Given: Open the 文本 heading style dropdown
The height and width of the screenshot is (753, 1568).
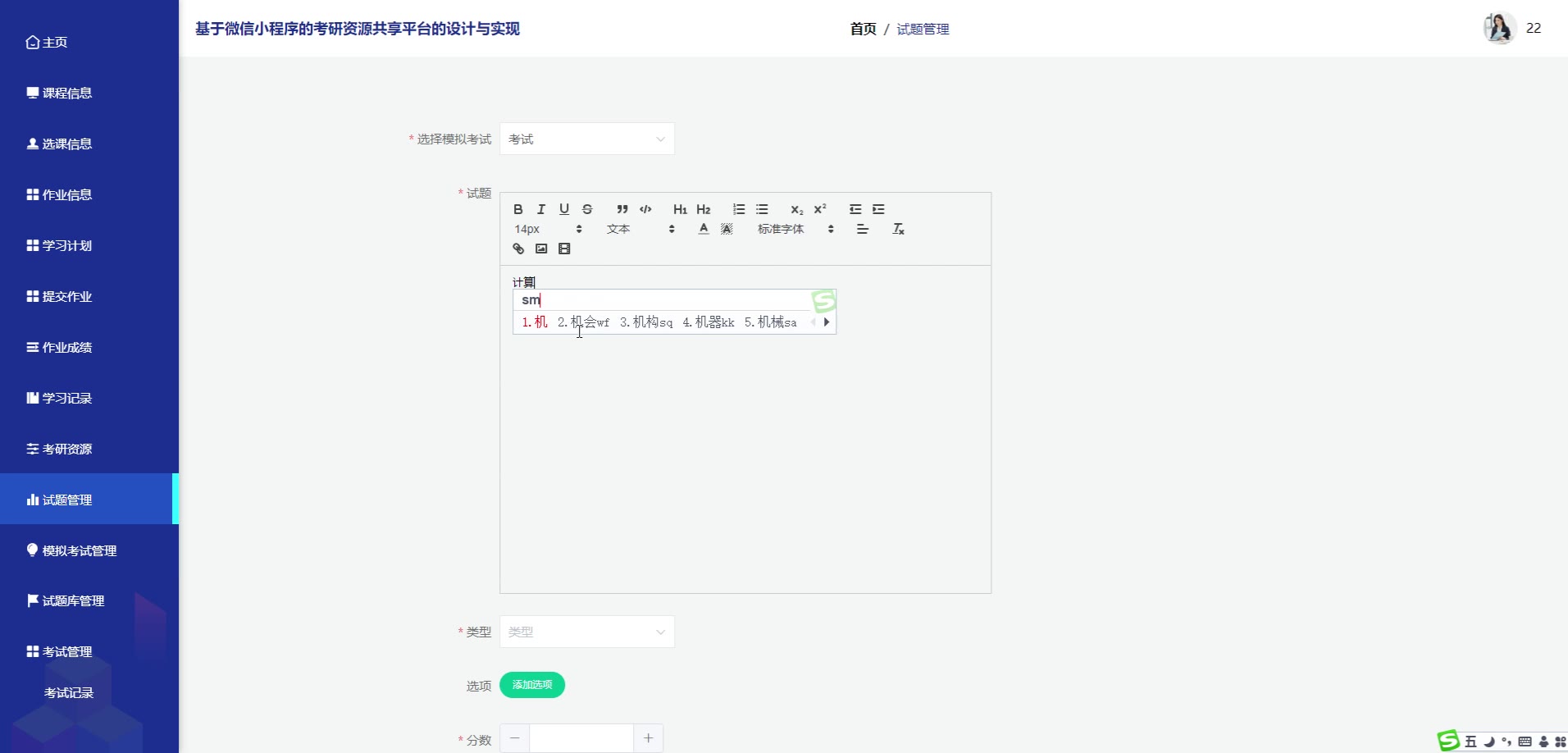Looking at the screenshot, I should coord(640,229).
